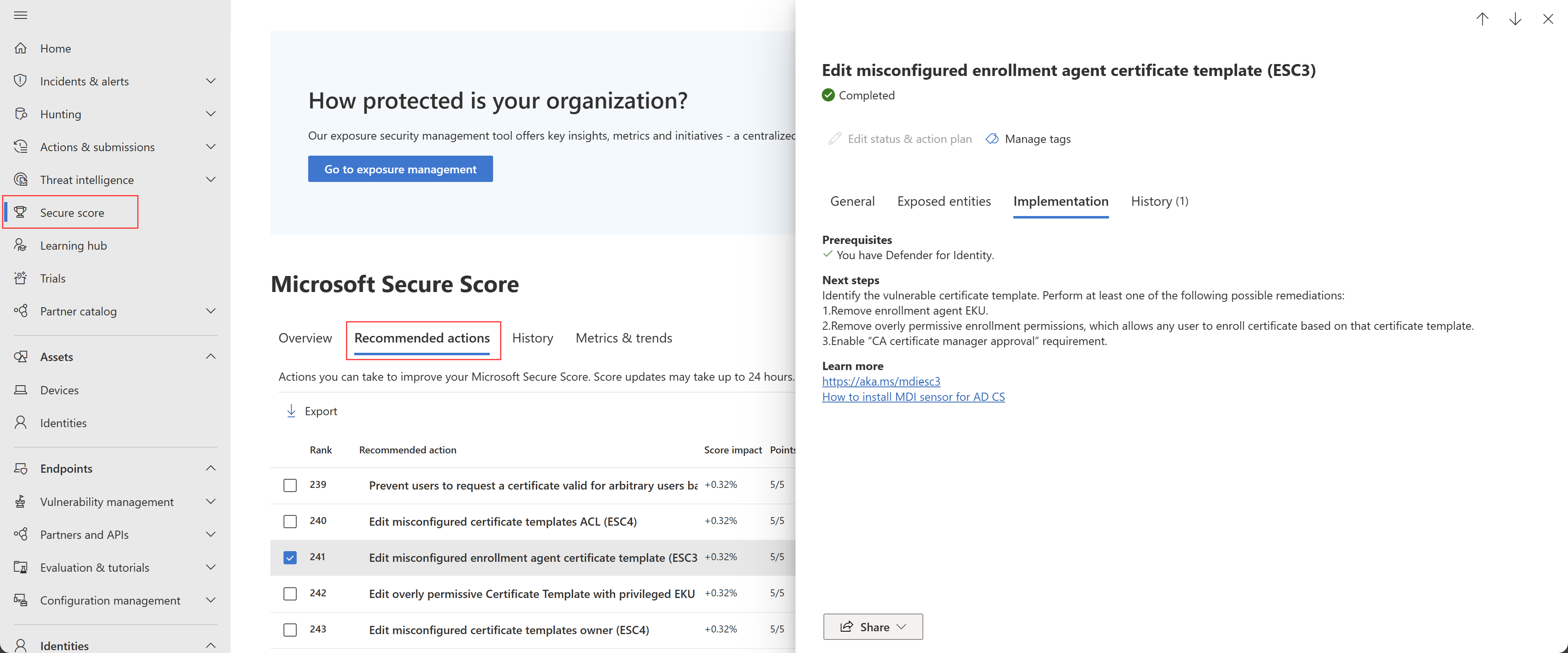This screenshot has height=653, width=1568.
Task: Click Go to exposure management button
Action: pyautogui.click(x=400, y=169)
